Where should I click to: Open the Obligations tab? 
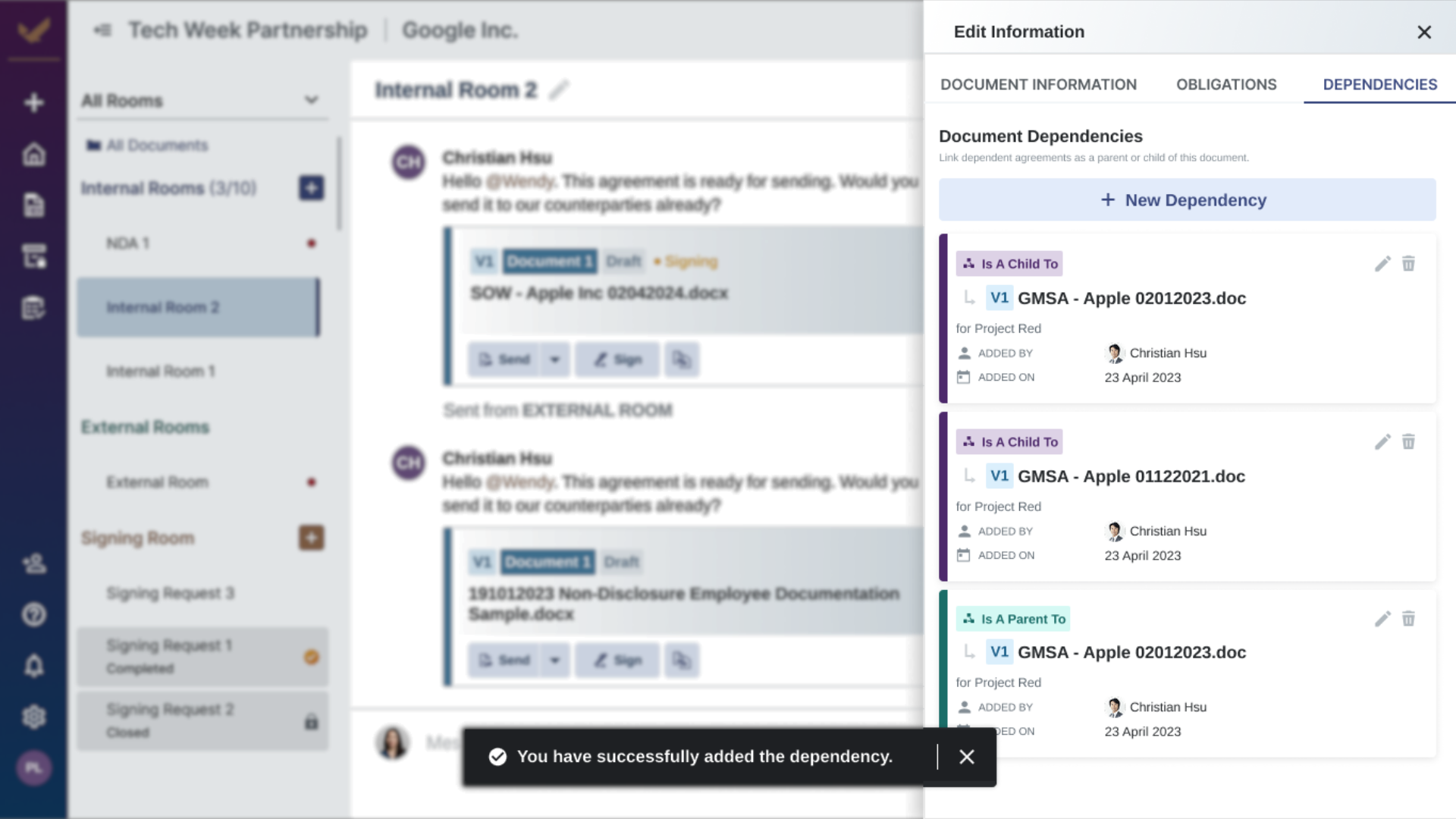click(x=1226, y=84)
